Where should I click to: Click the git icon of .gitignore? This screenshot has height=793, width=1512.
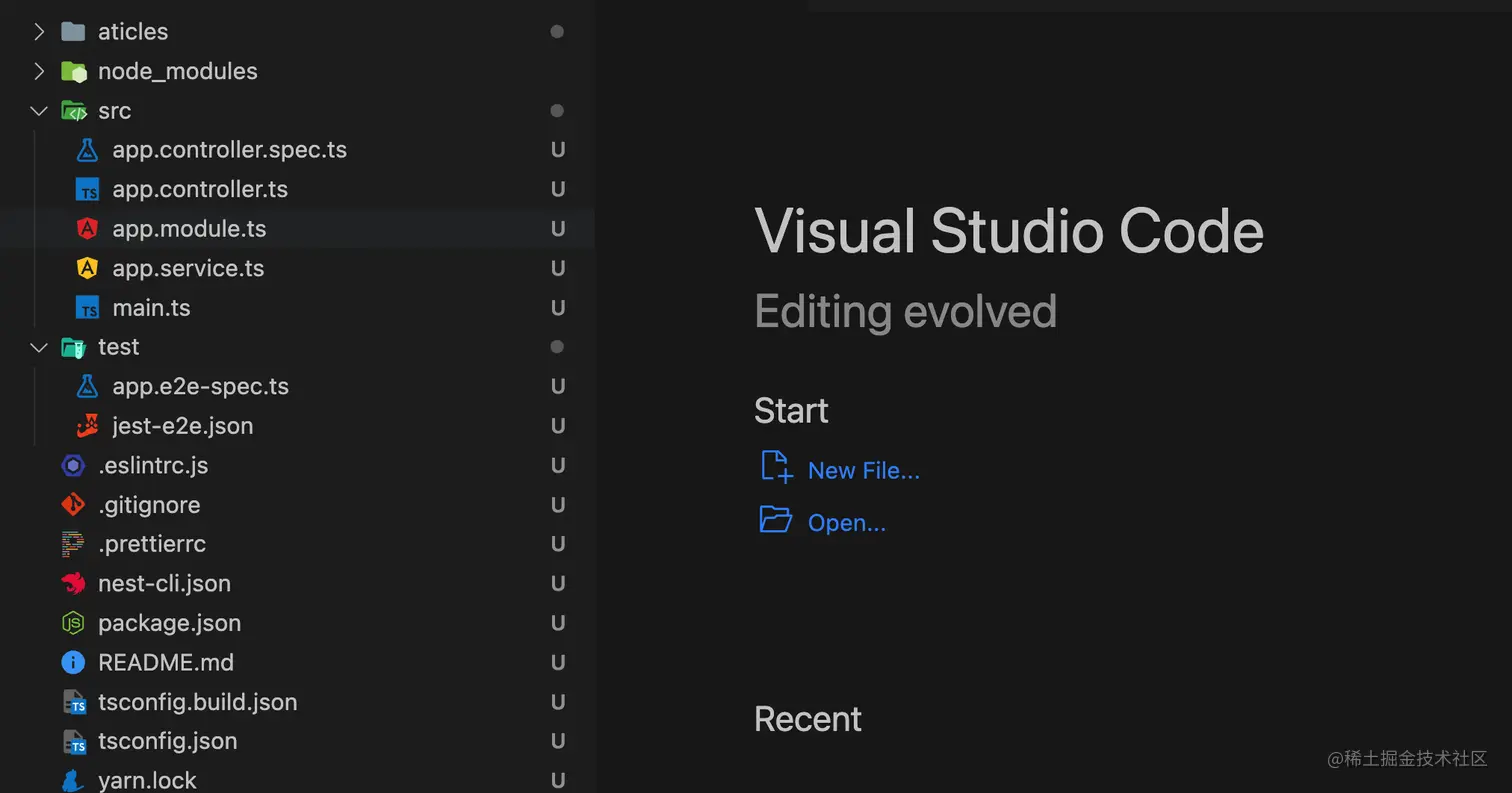[x=73, y=505]
